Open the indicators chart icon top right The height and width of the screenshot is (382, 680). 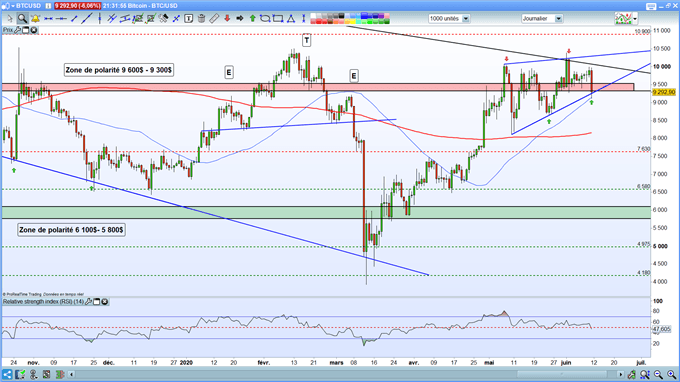pyautogui.click(x=623, y=19)
